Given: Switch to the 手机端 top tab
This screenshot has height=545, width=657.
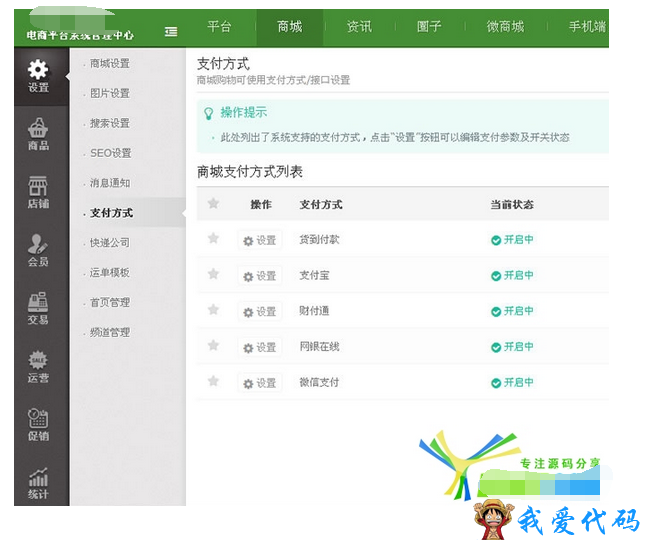Looking at the screenshot, I should (x=587, y=27).
